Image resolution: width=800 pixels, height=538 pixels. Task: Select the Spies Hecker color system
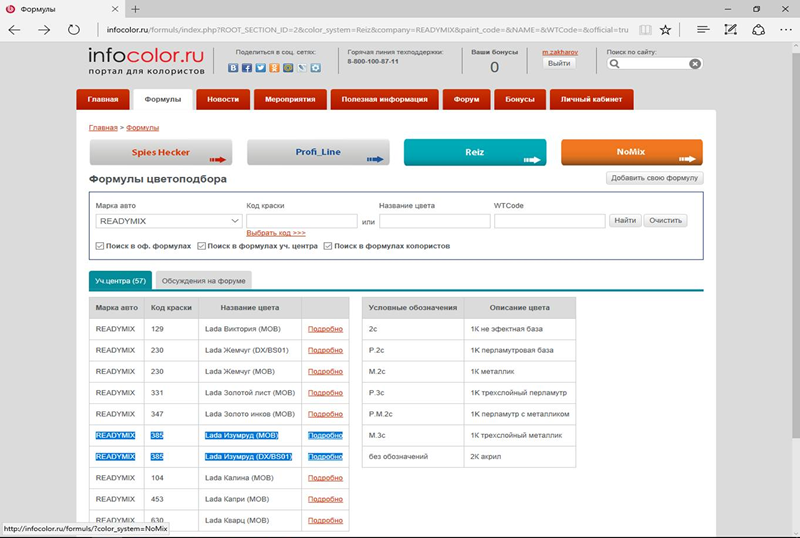pyautogui.click(x=161, y=152)
